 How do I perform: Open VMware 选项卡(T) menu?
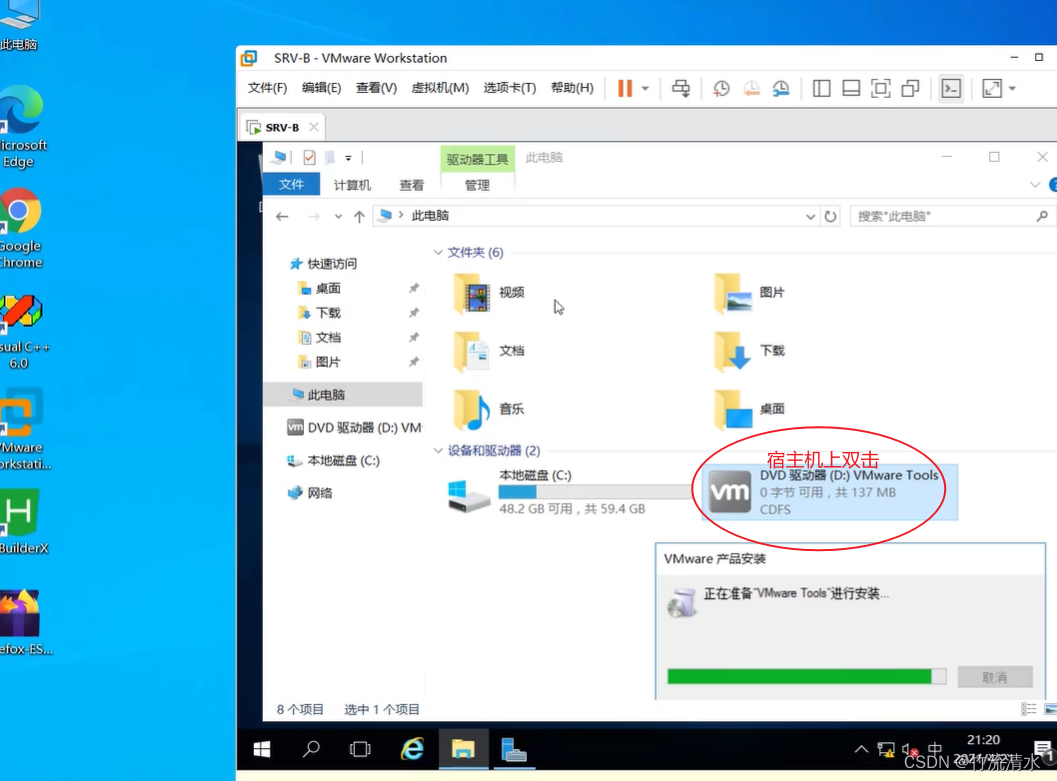510,88
